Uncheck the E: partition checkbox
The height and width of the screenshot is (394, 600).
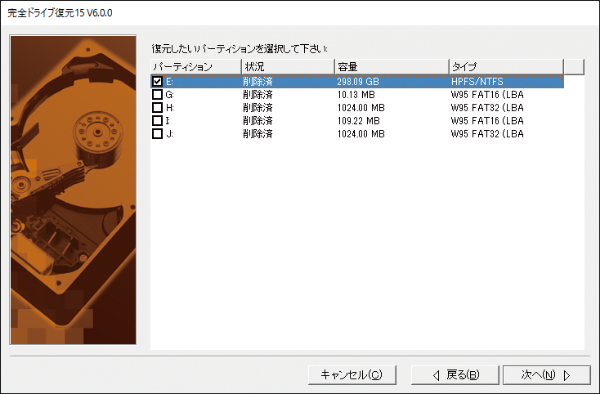point(157,81)
